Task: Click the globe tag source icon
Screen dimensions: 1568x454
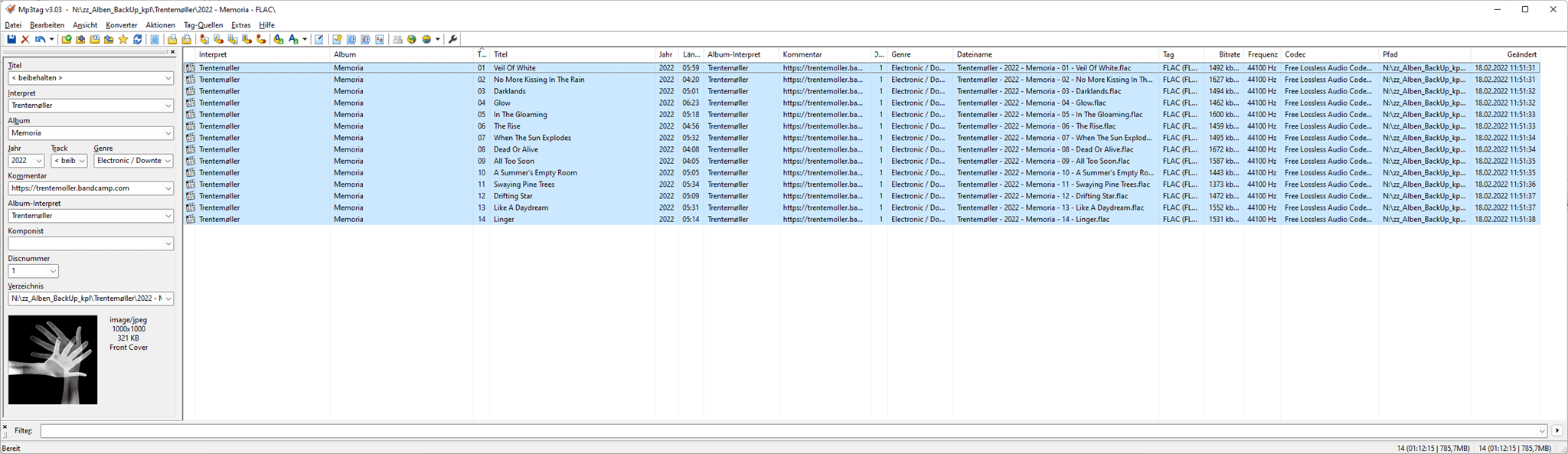Action: (x=412, y=39)
